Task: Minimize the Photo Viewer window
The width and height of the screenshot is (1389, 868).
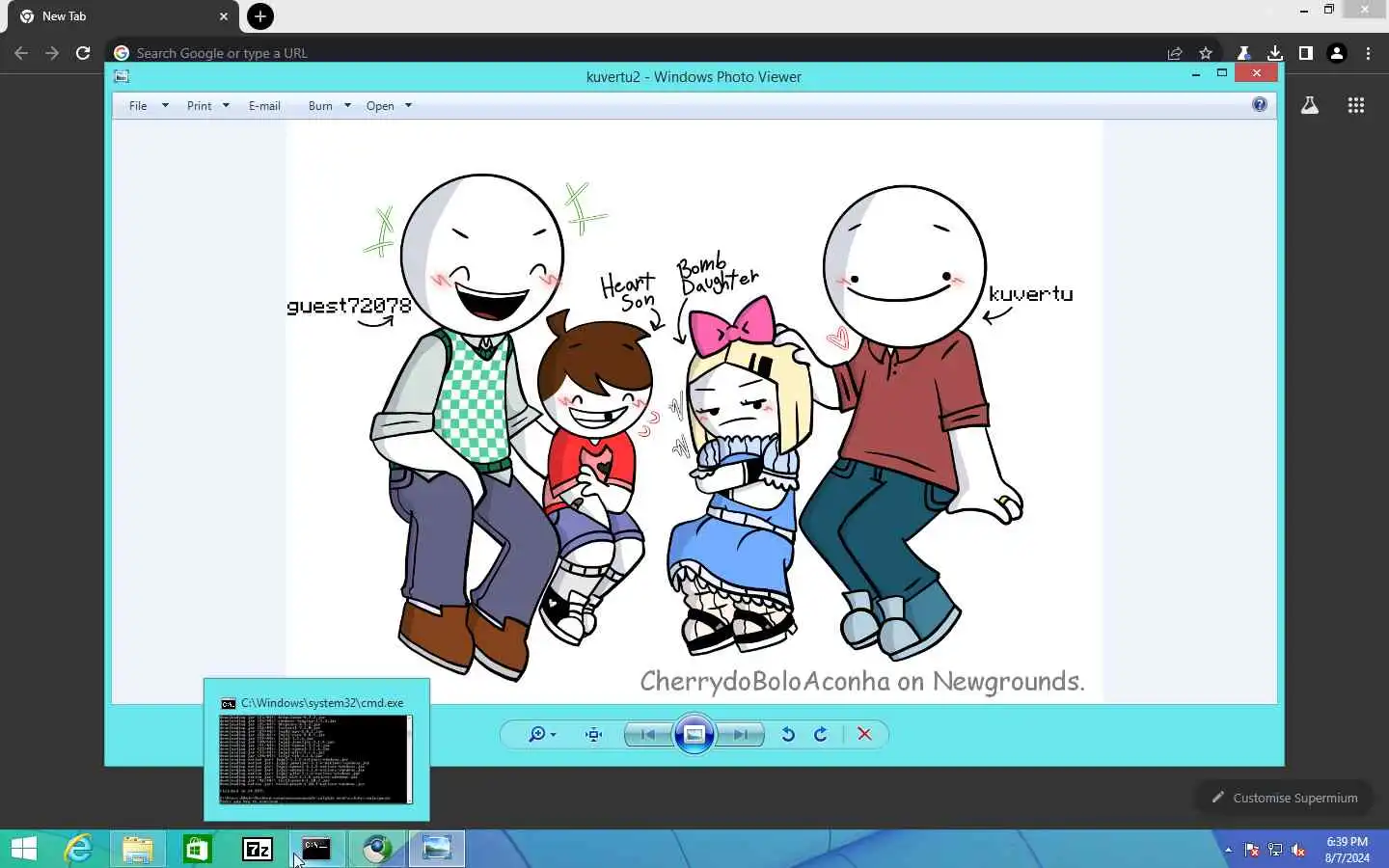Action: point(1196,73)
